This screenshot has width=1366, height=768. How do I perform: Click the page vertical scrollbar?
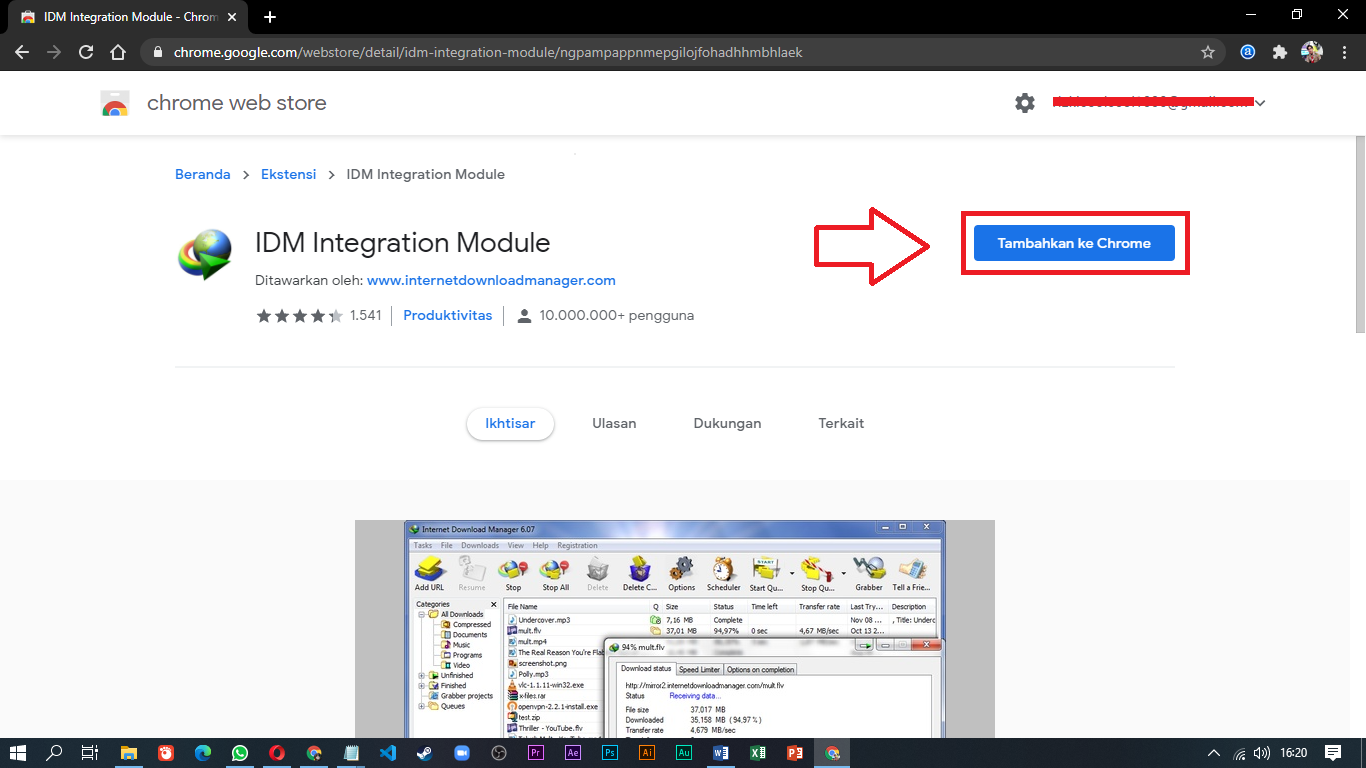(x=1360, y=235)
